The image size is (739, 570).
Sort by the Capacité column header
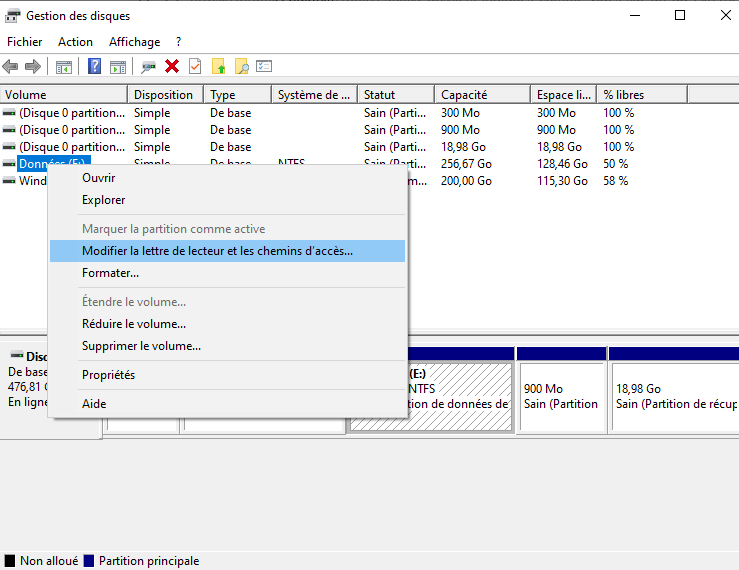[482, 95]
